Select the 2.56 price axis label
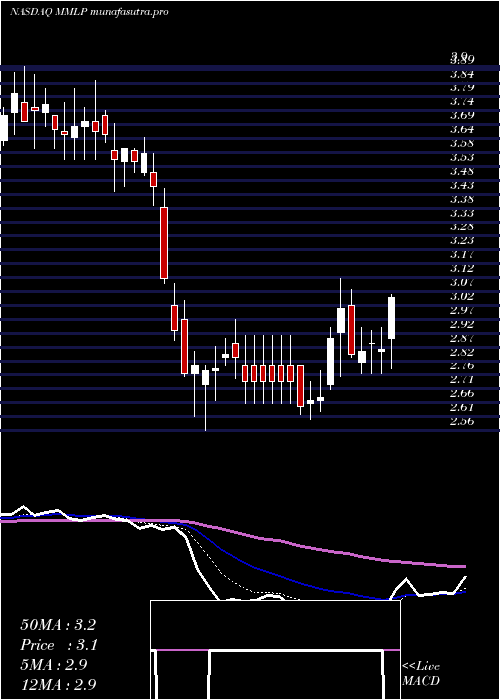The width and height of the screenshot is (500, 700). [x=462, y=421]
